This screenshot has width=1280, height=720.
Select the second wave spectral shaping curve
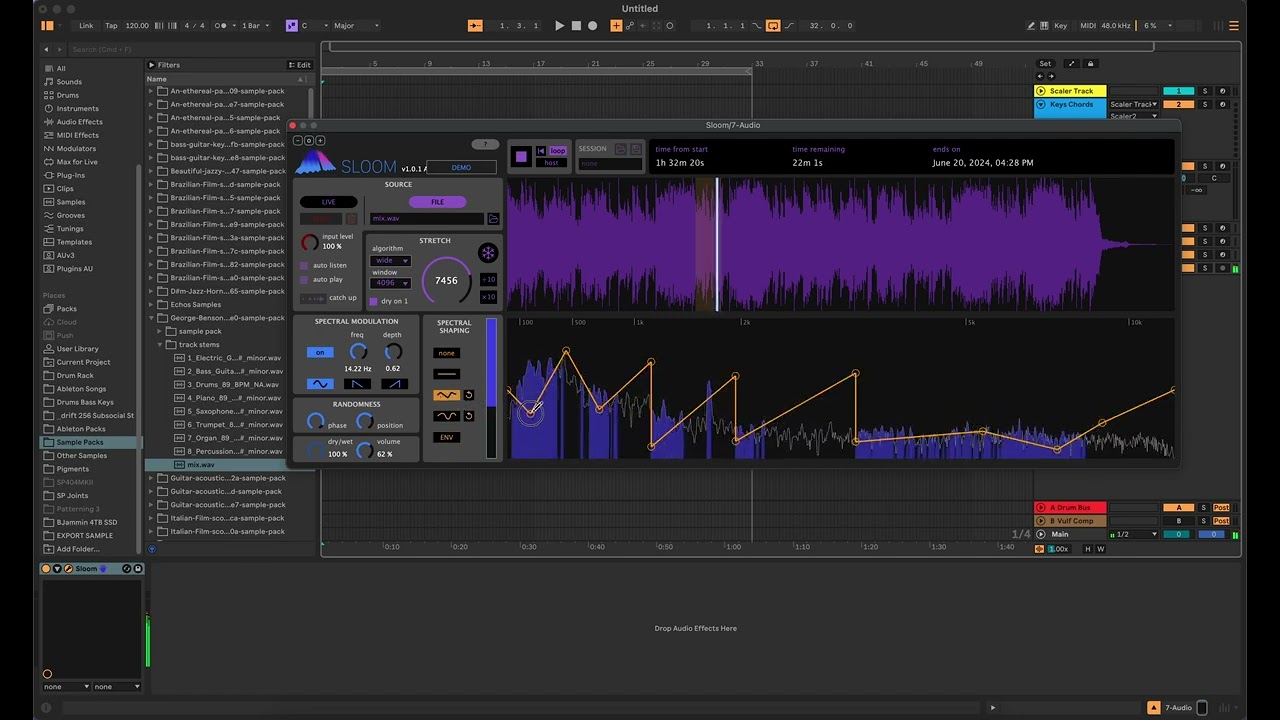point(447,416)
